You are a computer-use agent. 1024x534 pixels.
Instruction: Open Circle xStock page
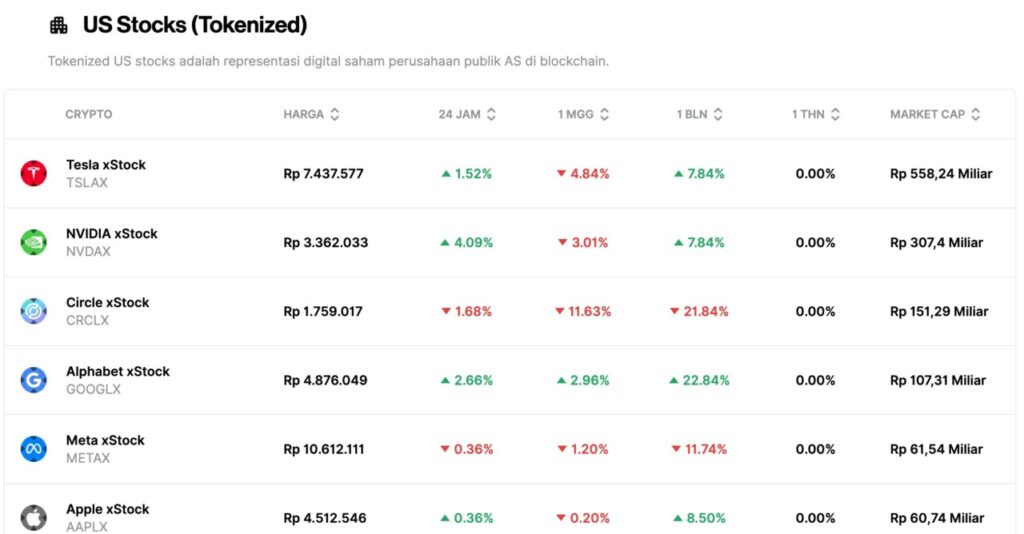[x=108, y=303]
